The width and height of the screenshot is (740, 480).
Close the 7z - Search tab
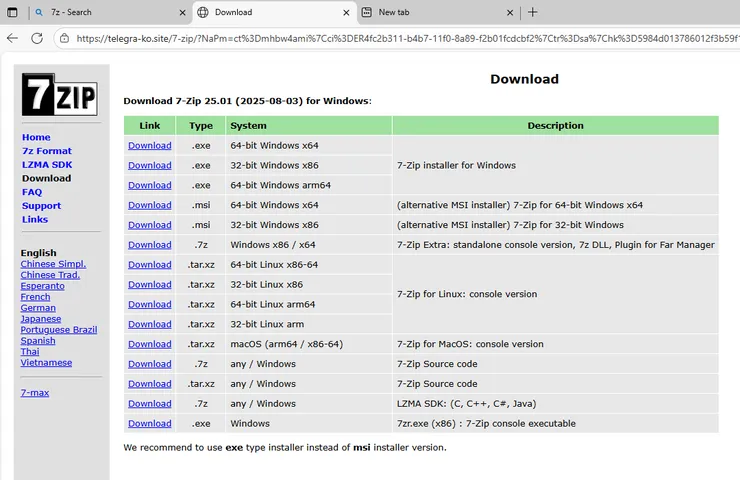(182, 13)
